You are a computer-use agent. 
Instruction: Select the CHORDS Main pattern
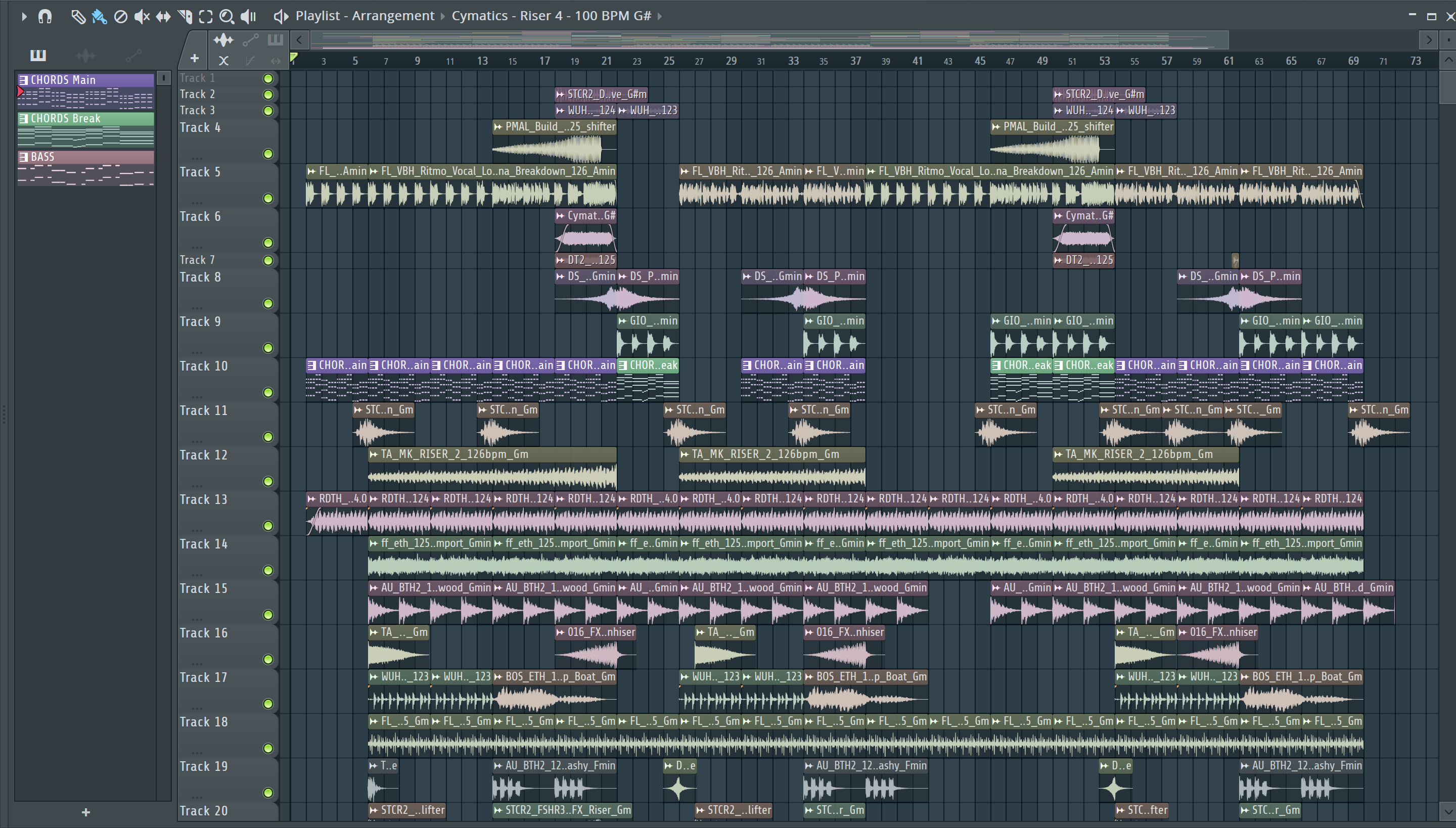click(x=85, y=91)
